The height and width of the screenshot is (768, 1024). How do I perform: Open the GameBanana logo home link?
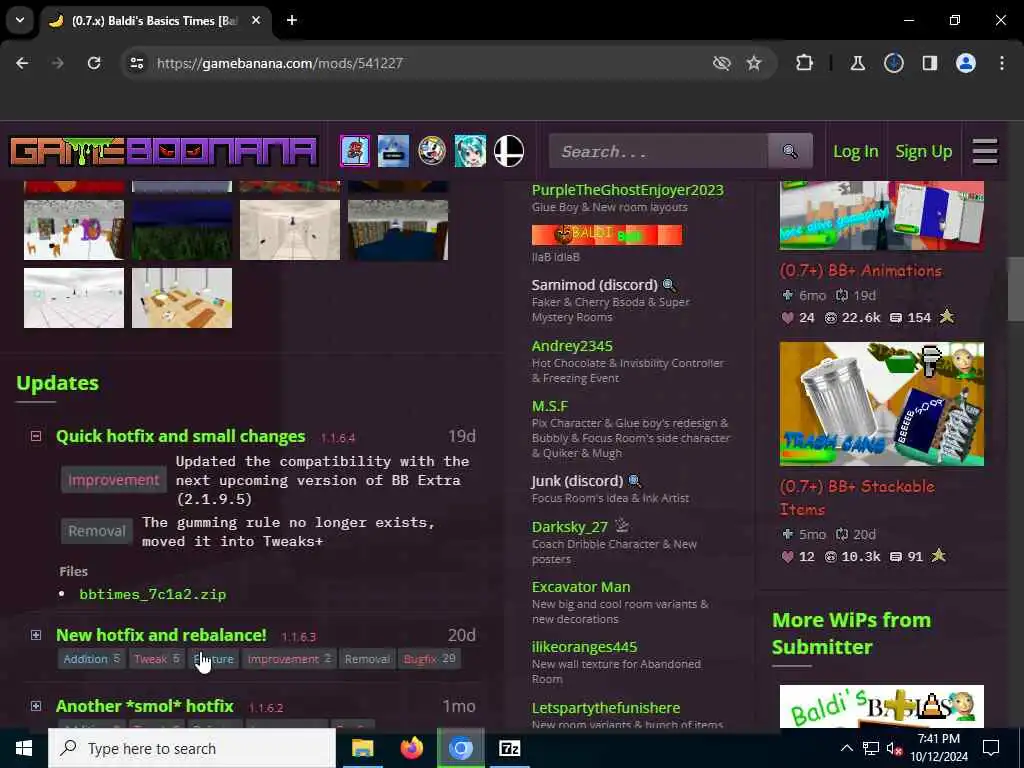(x=163, y=152)
